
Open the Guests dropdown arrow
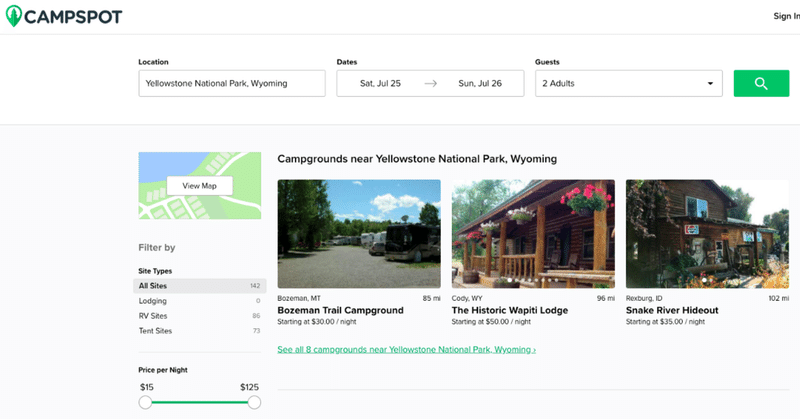coord(710,83)
